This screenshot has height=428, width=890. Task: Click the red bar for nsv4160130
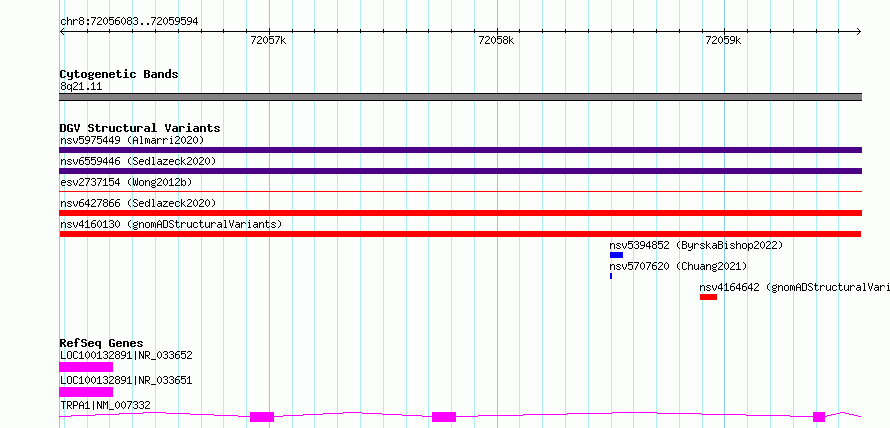pyautogui.click(x=460, y=234)
